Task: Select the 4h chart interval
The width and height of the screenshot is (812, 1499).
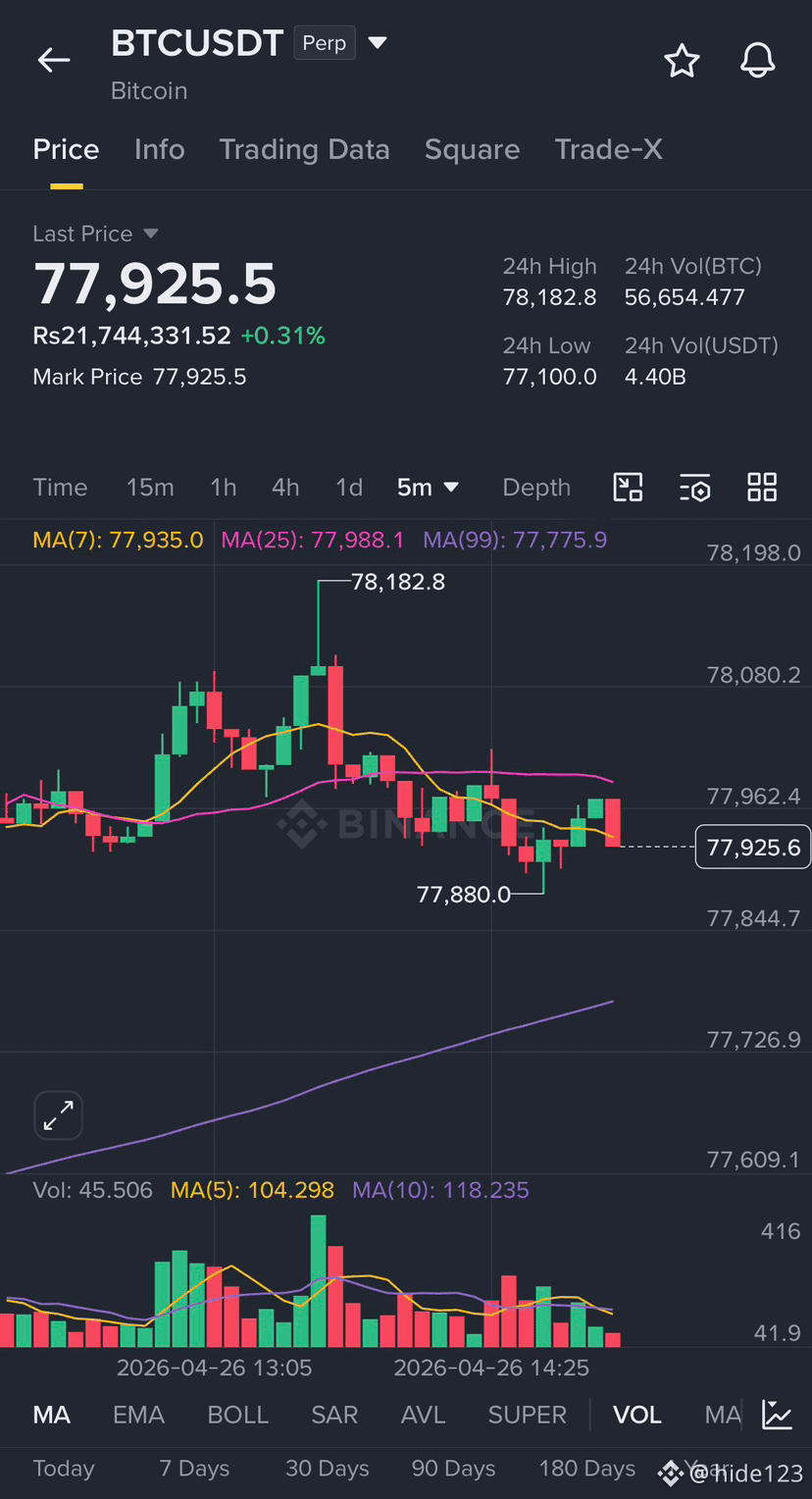Action: point(285,488)
